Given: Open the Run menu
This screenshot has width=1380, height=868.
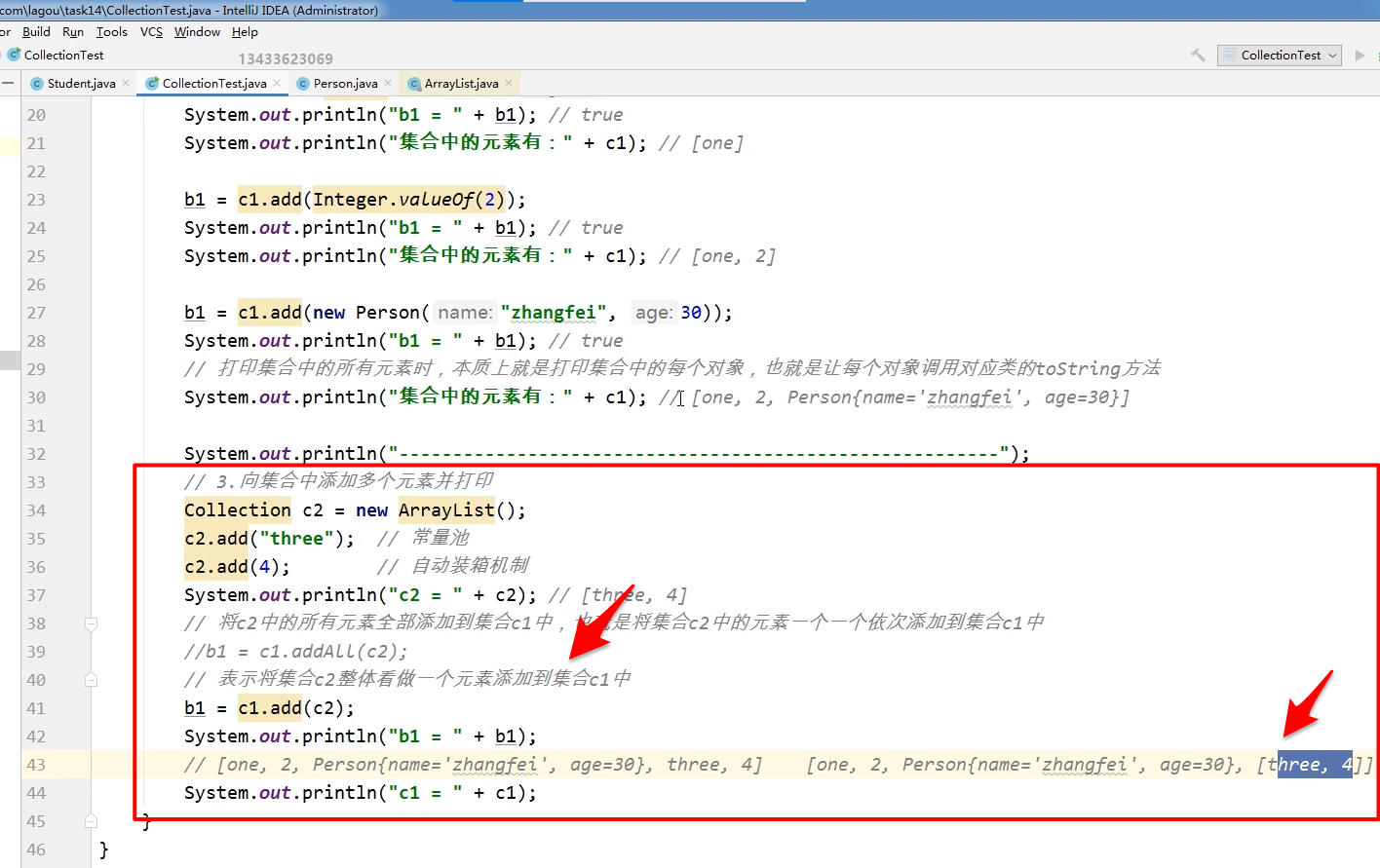Looking at the screenshot, I should point(73,32).
